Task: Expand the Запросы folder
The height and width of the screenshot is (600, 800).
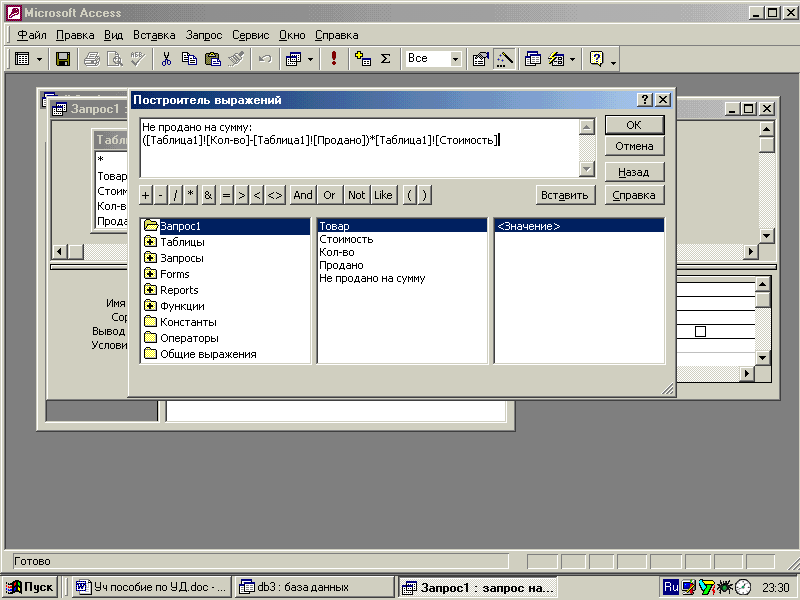Action: 150,258
